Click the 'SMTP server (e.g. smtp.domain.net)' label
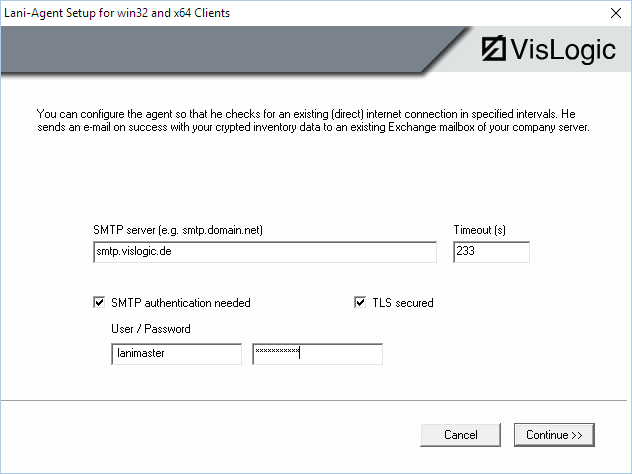The height and width of the screenshot is (474, 632). (178, 230)
